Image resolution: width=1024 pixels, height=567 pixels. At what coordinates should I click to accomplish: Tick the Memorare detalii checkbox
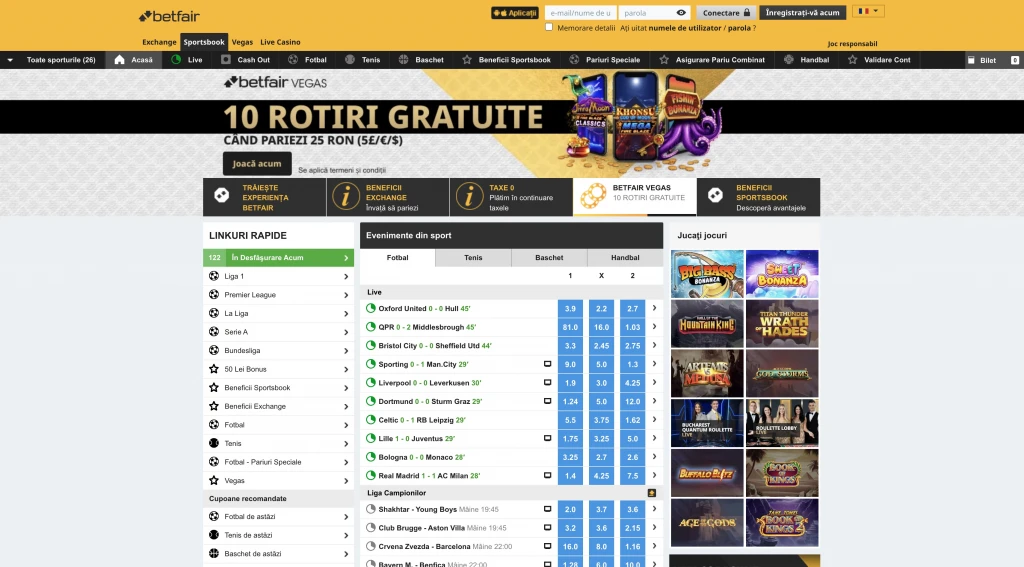click(549, 28)
